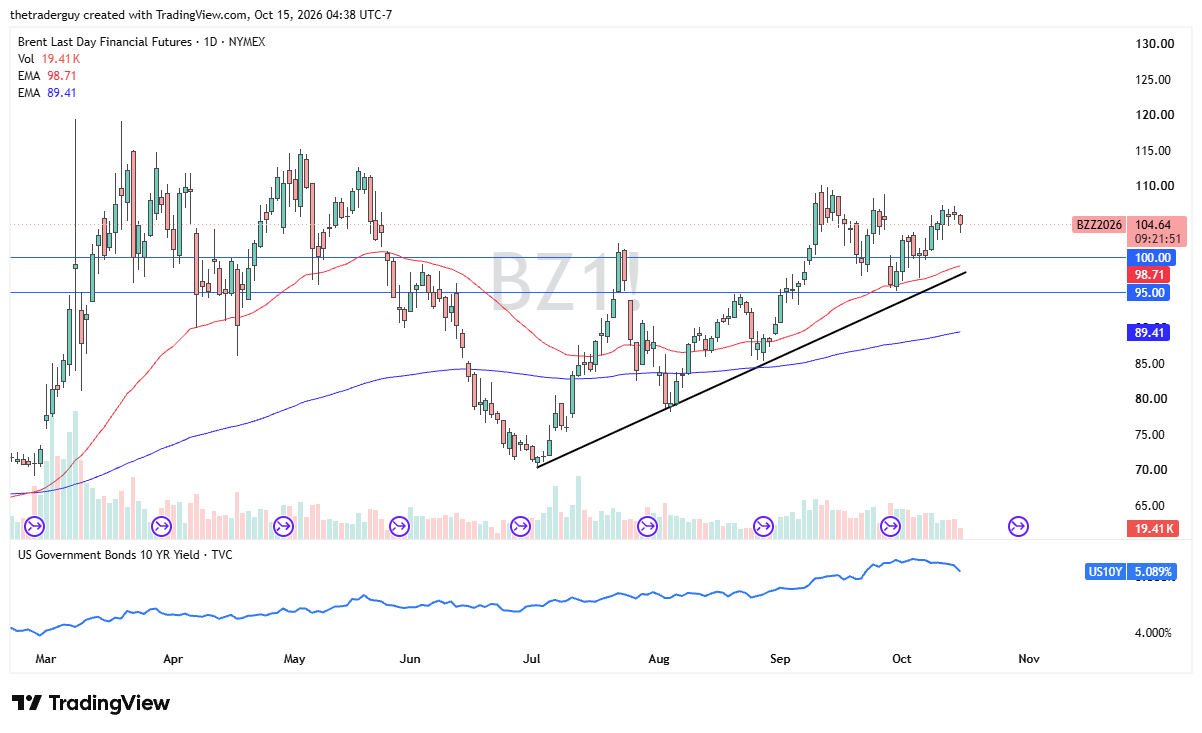Click the Sep label on time axis
Screen dimensions: 1202x733
(x=780, y=659)
